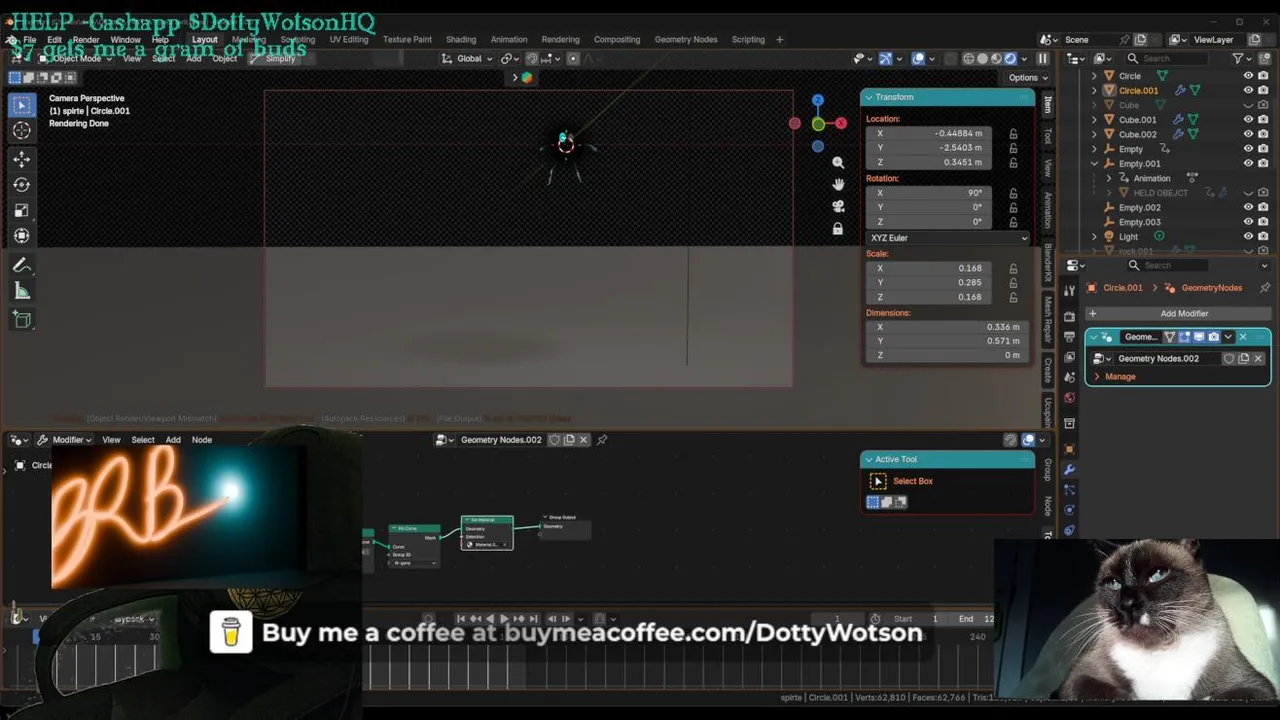The height and width of the screenshot is (720, 1280).
Task: Toggle lock on Scale Y
Action: point(1013,283)
